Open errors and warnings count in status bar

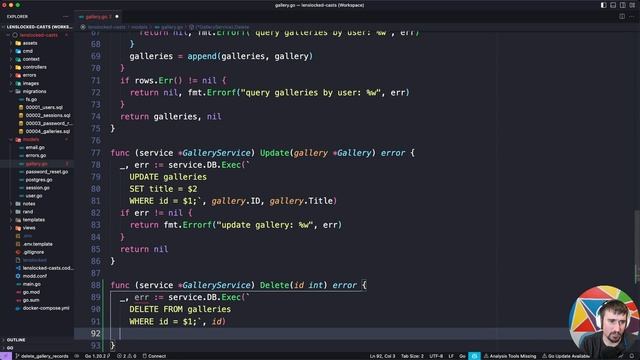[x=127, y=356]
